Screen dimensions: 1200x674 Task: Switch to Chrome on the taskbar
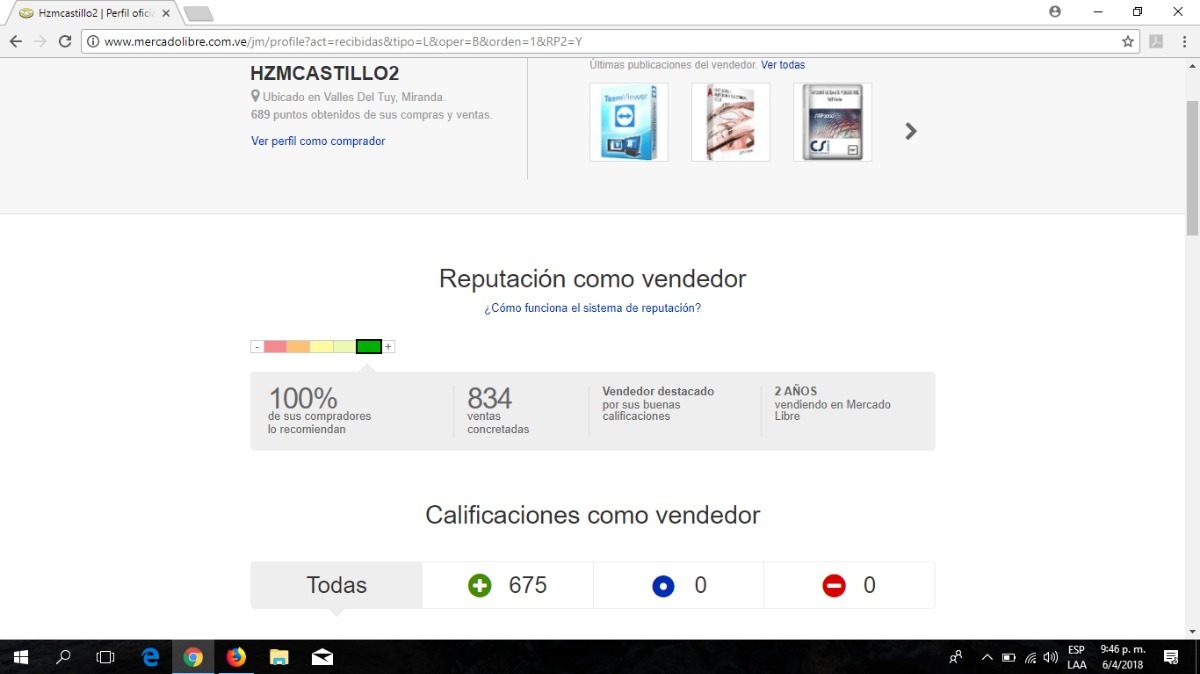click(193, 657)
